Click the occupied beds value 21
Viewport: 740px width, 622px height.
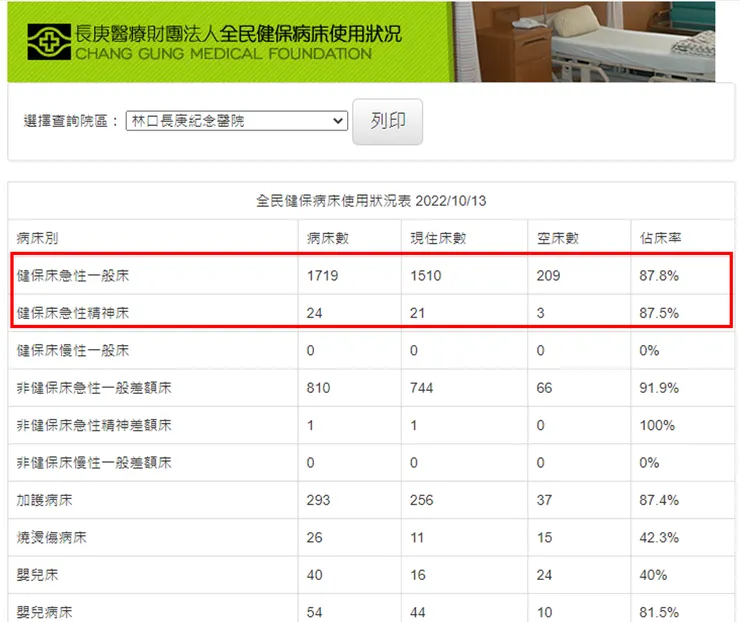coord(417,313)
